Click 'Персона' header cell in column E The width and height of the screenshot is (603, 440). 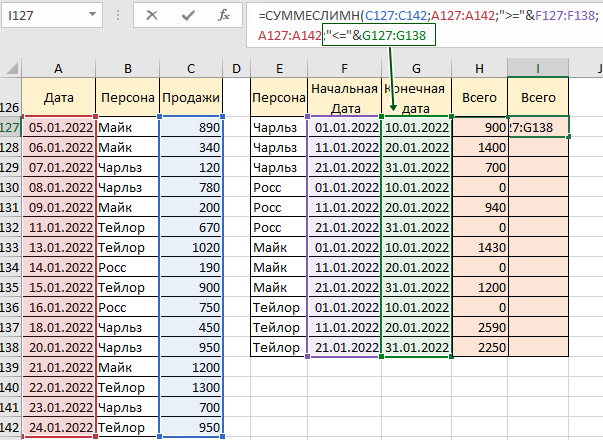pyautogui.click(x=279, y=97)
